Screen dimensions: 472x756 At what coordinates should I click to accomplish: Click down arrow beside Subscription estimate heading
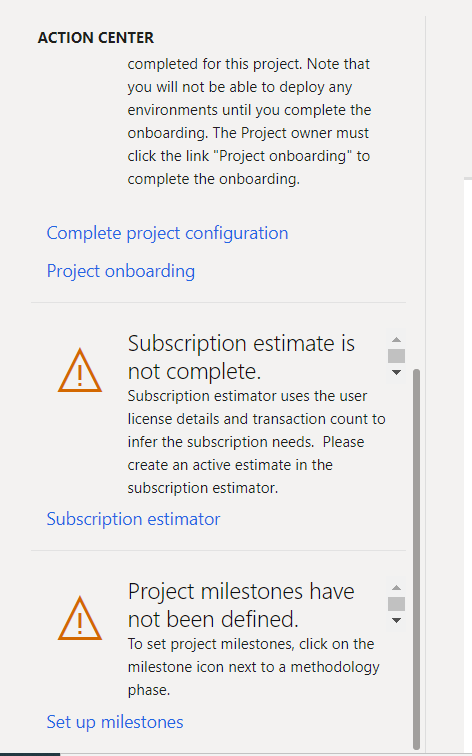point(396,372)
